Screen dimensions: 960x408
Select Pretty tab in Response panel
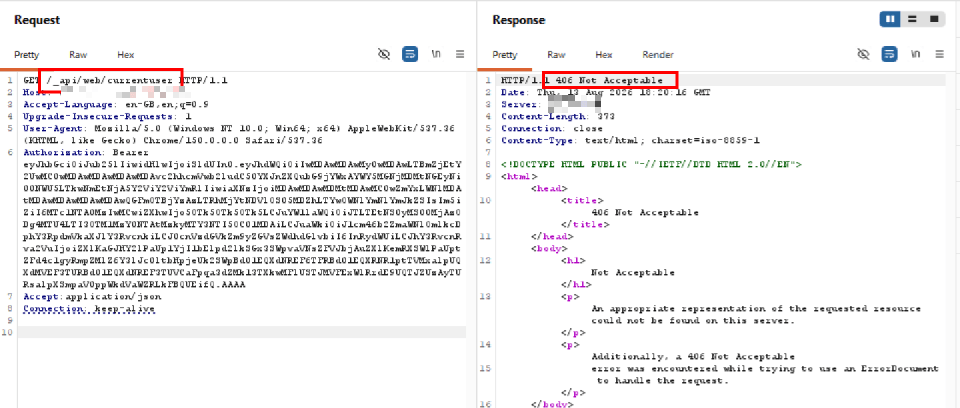pos(504,55)
